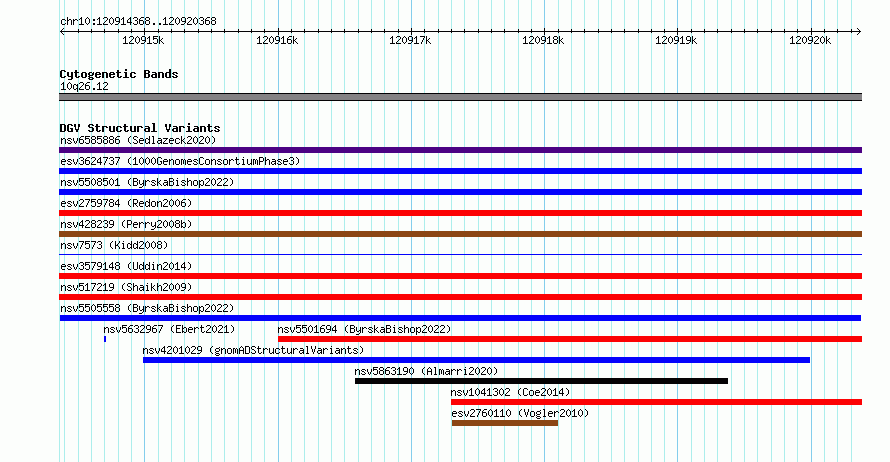
Task: Click the 120915k ruler position
Action: click(143, 40)
